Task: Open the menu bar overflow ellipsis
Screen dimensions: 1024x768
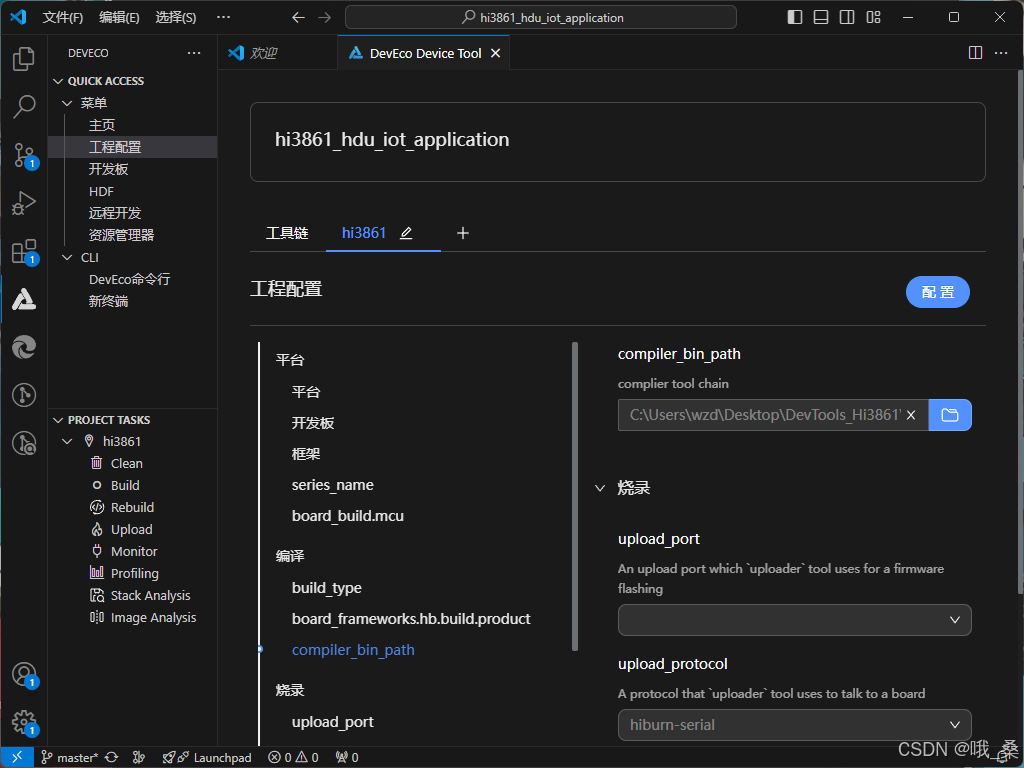Action: click(223, 18)
